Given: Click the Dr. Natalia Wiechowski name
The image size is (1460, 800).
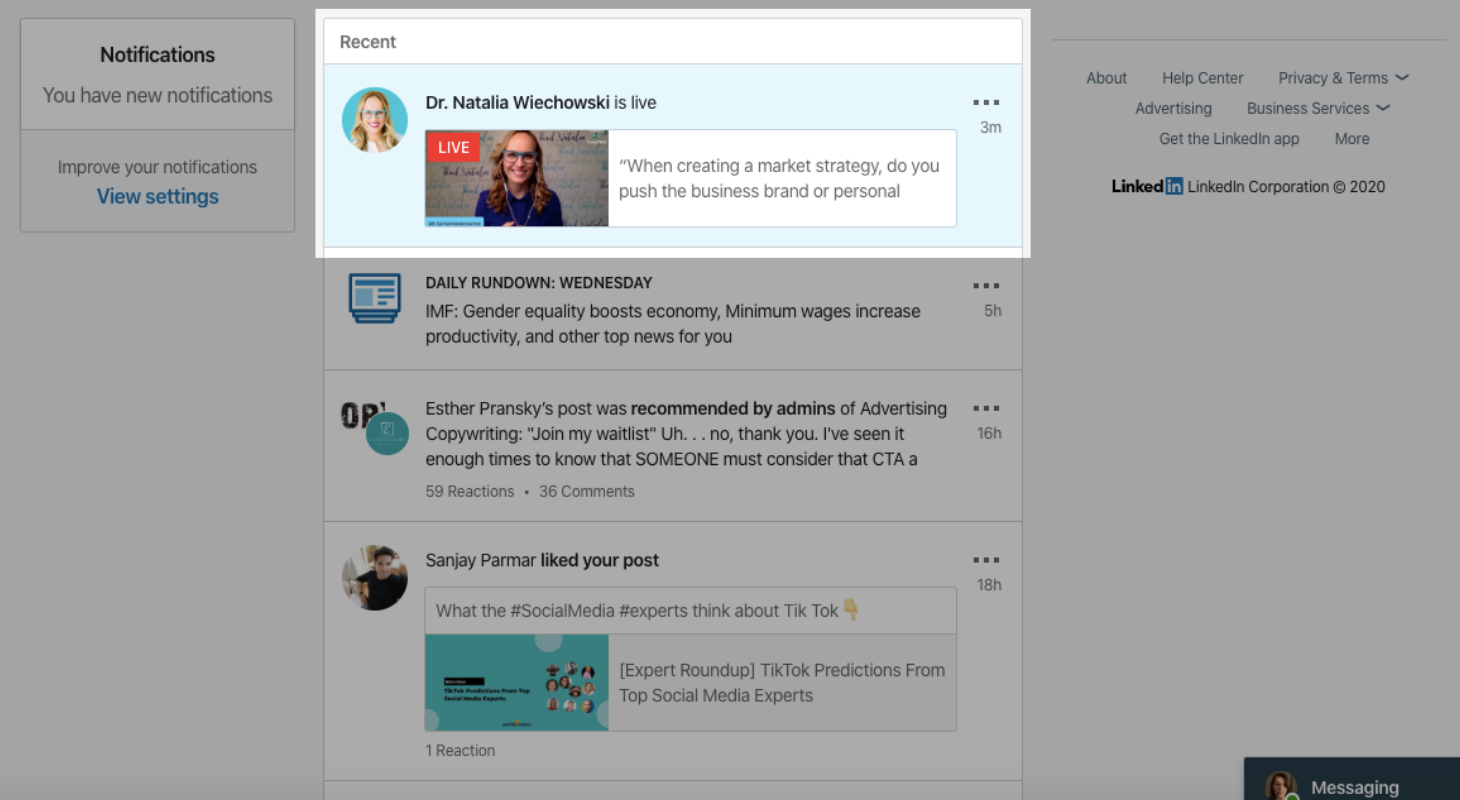Looking at the screenshot, I should pos(517,102).
